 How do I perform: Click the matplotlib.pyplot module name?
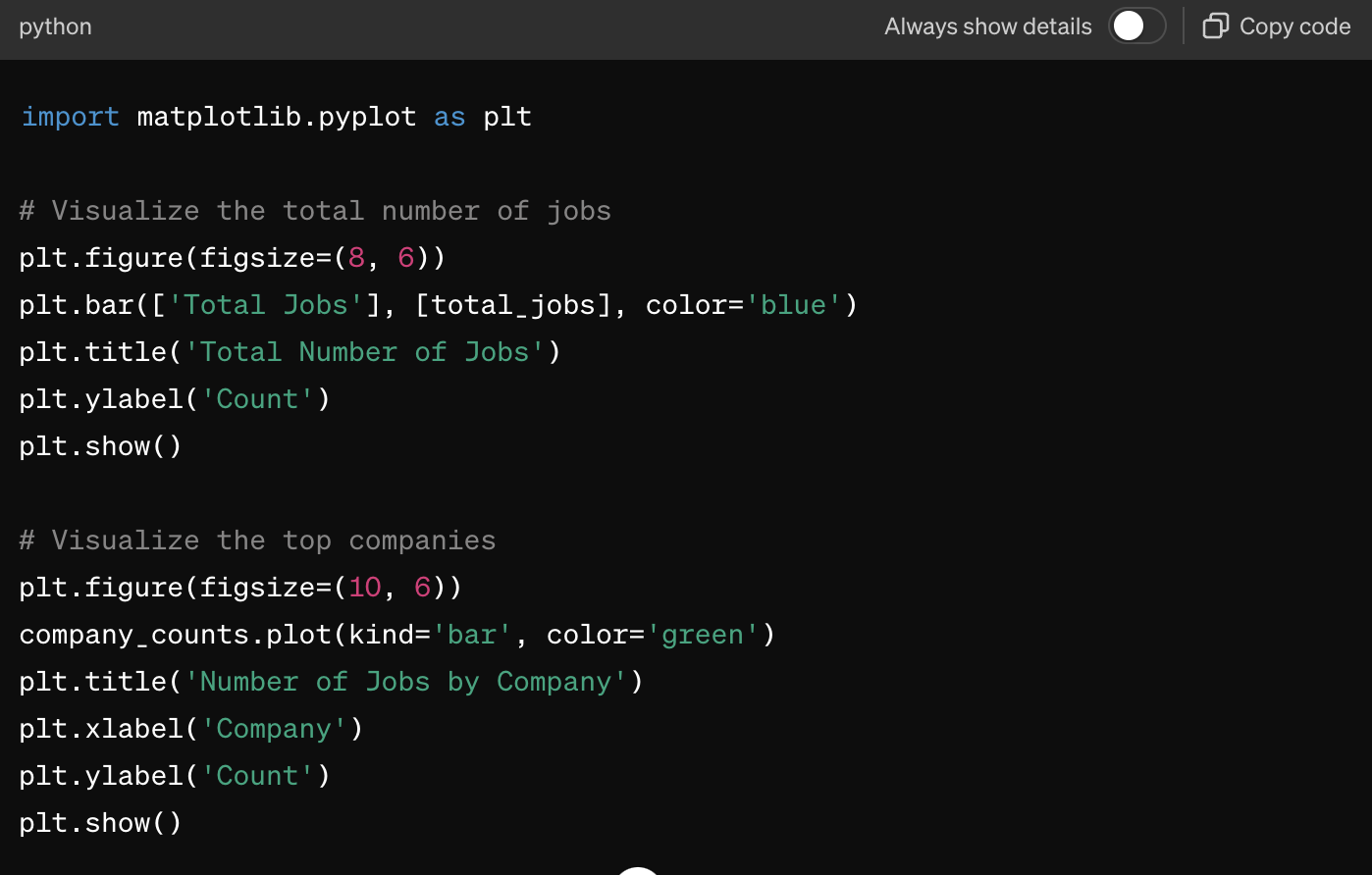[x=276, y=117]
